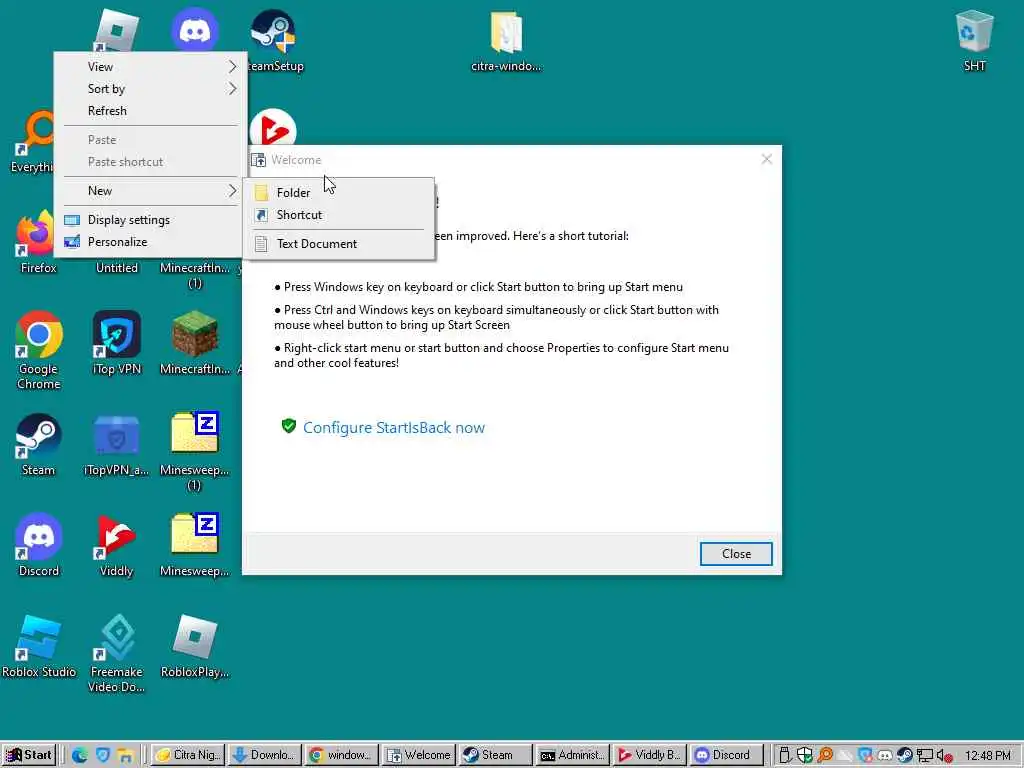
Task: Click the Welcome dialog title icon
Action: (259, 160)
